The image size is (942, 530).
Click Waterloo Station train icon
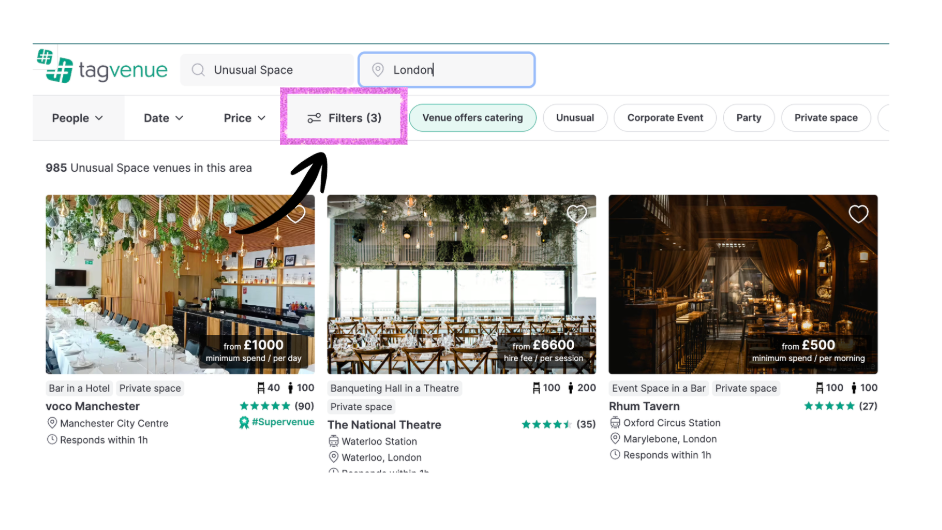[x=333, y=441]
